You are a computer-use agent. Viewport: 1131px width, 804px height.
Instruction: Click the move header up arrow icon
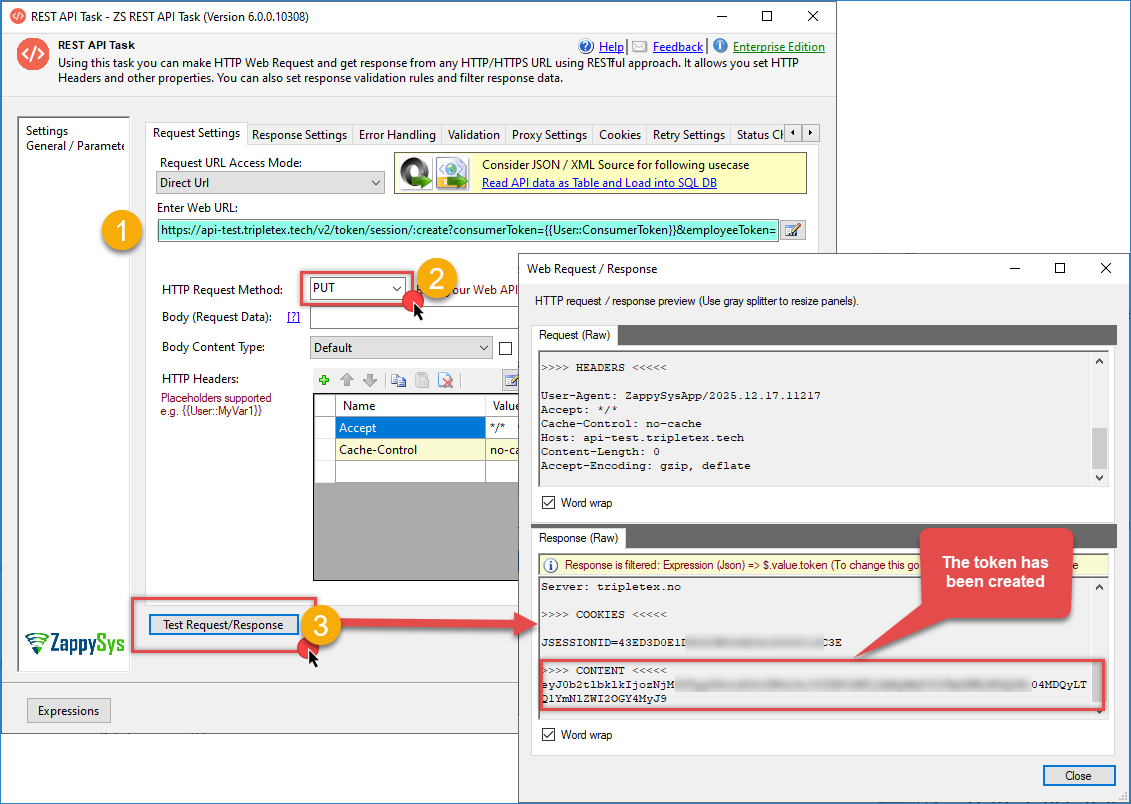point(347,380)
